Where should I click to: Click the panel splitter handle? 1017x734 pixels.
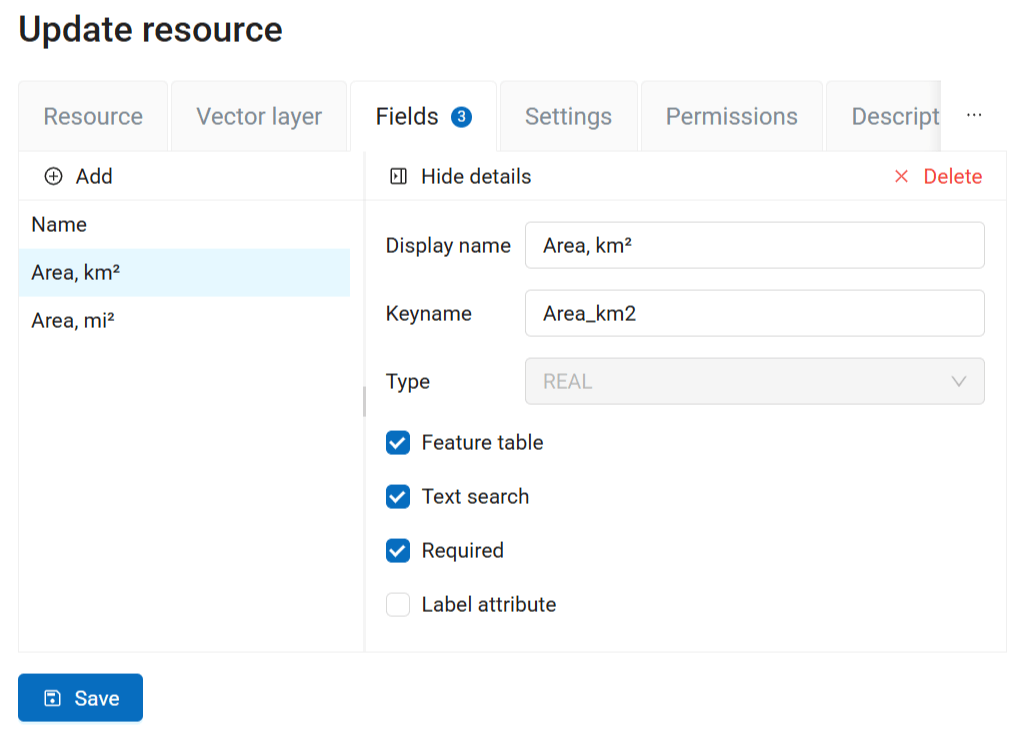coord(365,401)
